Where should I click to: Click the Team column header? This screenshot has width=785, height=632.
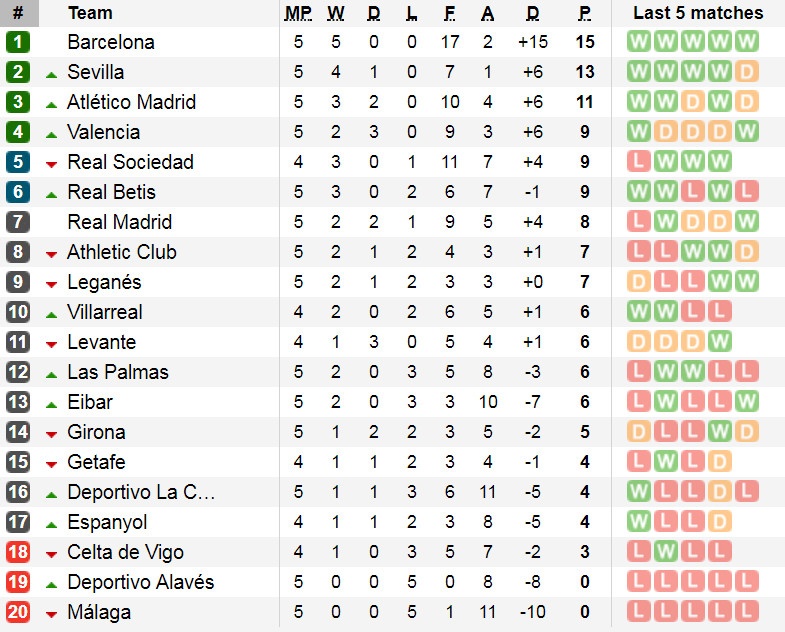90,13
